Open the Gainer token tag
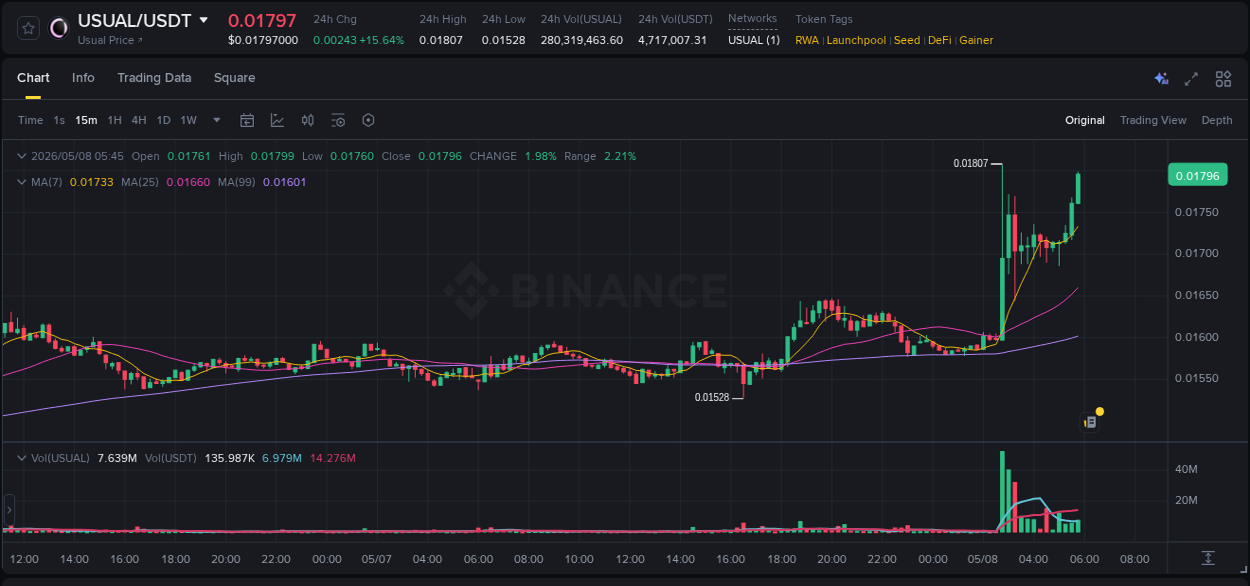This screenshot has height=586, width=1250. [x=976, y=40]
